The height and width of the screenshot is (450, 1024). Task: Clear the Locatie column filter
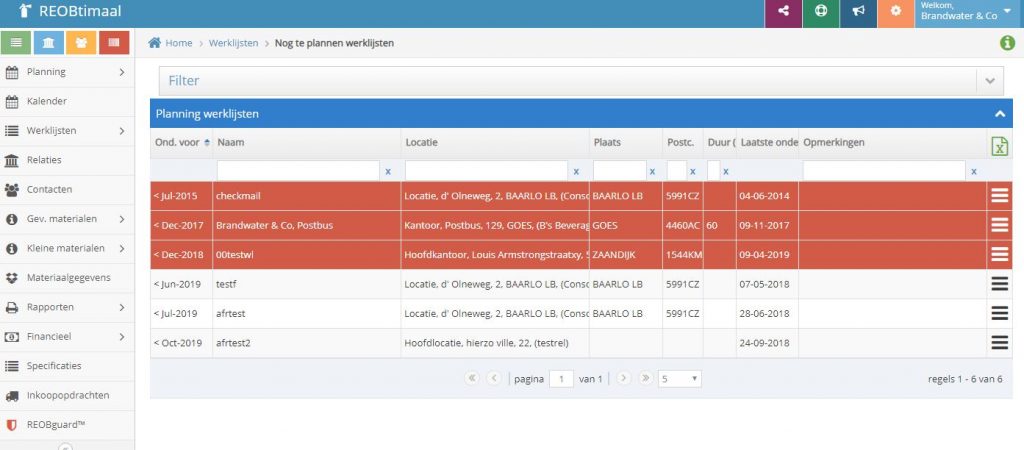576,172
